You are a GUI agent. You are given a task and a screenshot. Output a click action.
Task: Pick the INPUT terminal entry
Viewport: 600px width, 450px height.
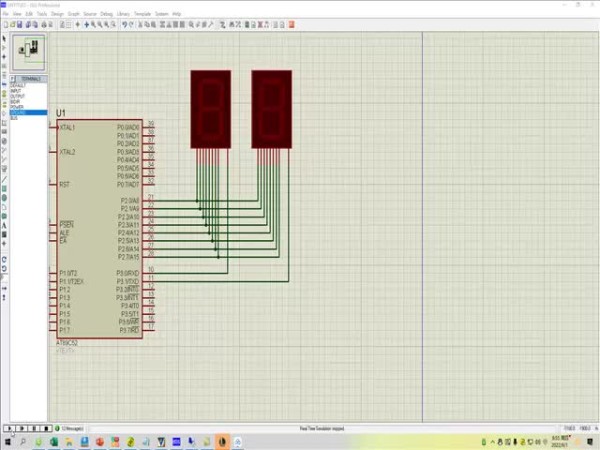point(17,90)
